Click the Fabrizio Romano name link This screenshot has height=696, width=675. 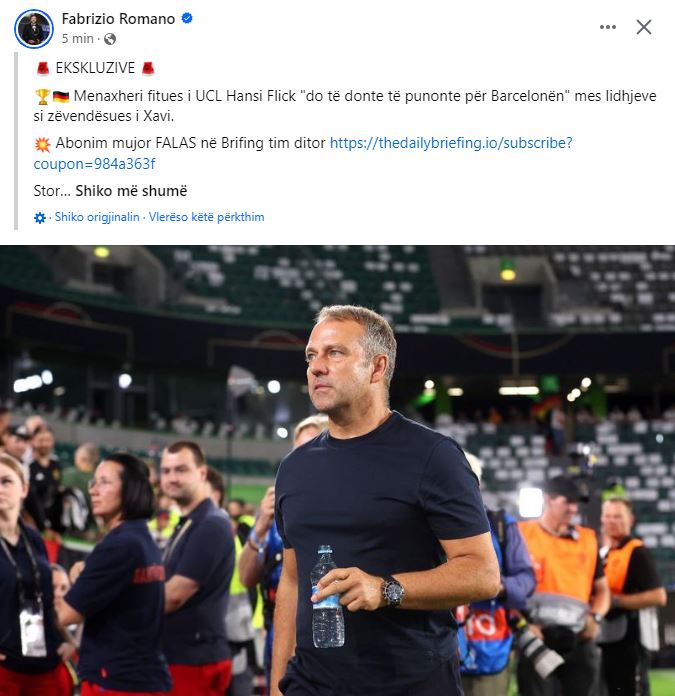click(x=118, y=20)
